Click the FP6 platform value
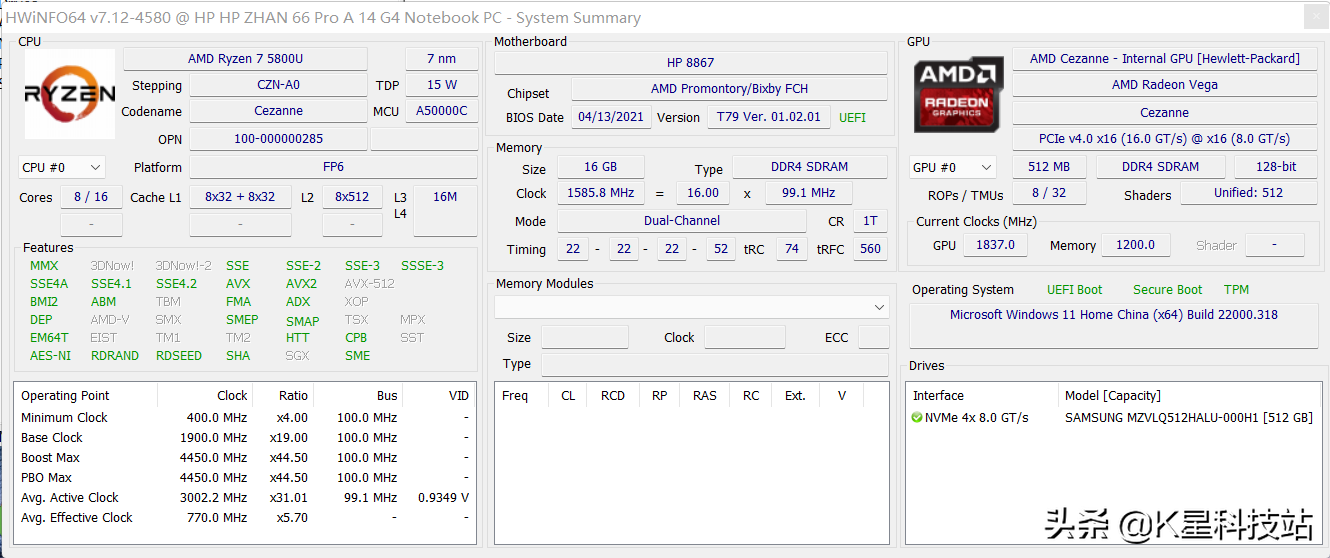This screenshot has width=1330, height=558. click(x=333, y=167)
